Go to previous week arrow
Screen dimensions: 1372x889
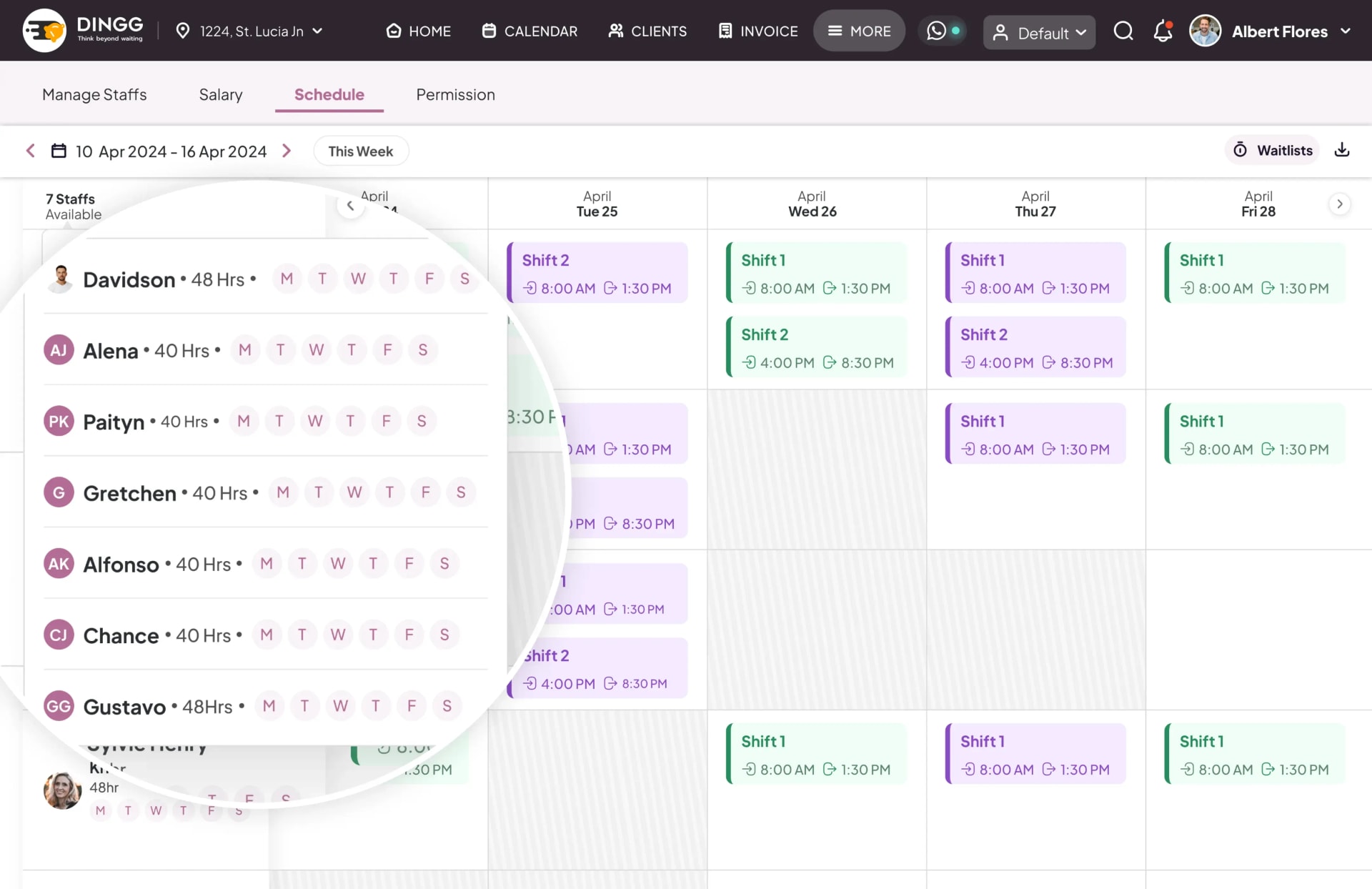tap(30, 151)
